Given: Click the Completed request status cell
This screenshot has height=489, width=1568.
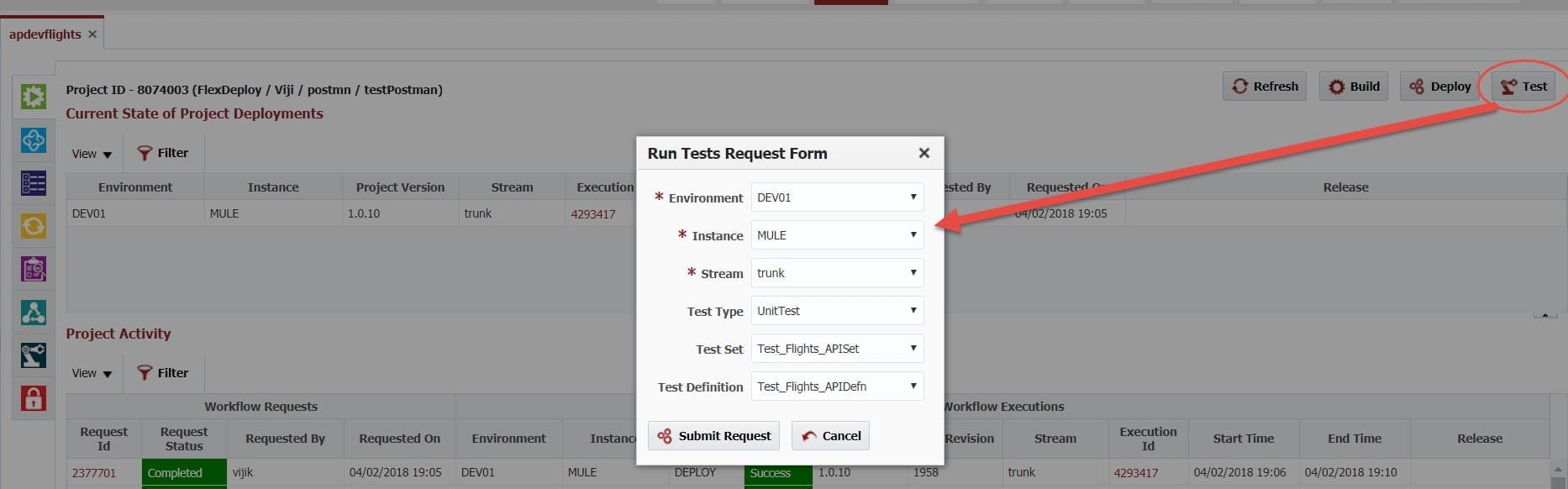Looking at the screenshot, I should pos(184,473).
